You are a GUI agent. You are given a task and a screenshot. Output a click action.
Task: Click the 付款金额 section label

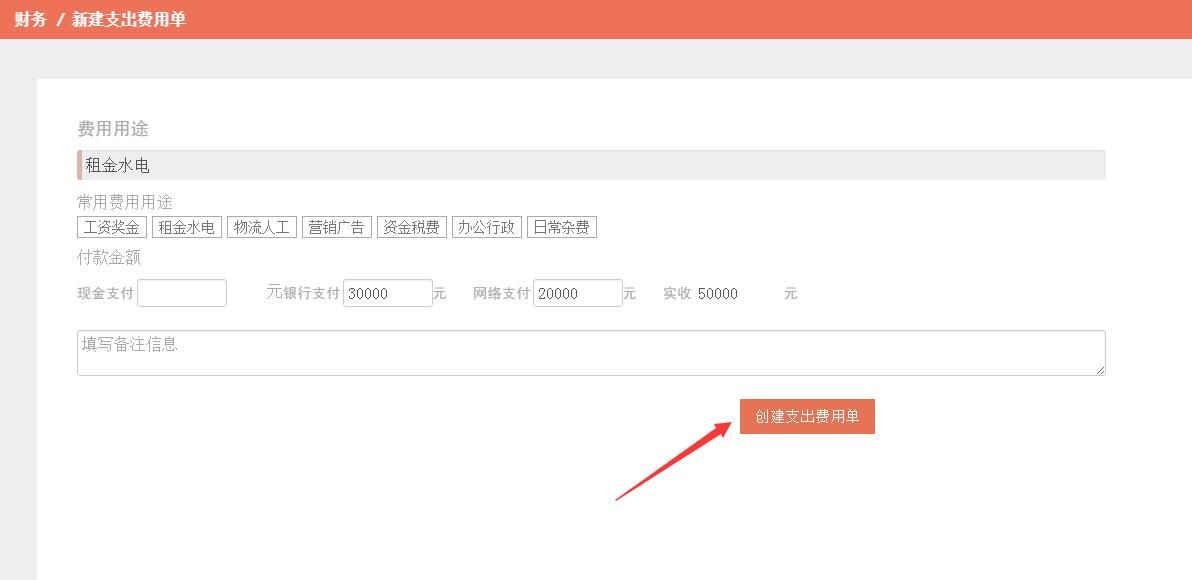(x=109, y=257)
